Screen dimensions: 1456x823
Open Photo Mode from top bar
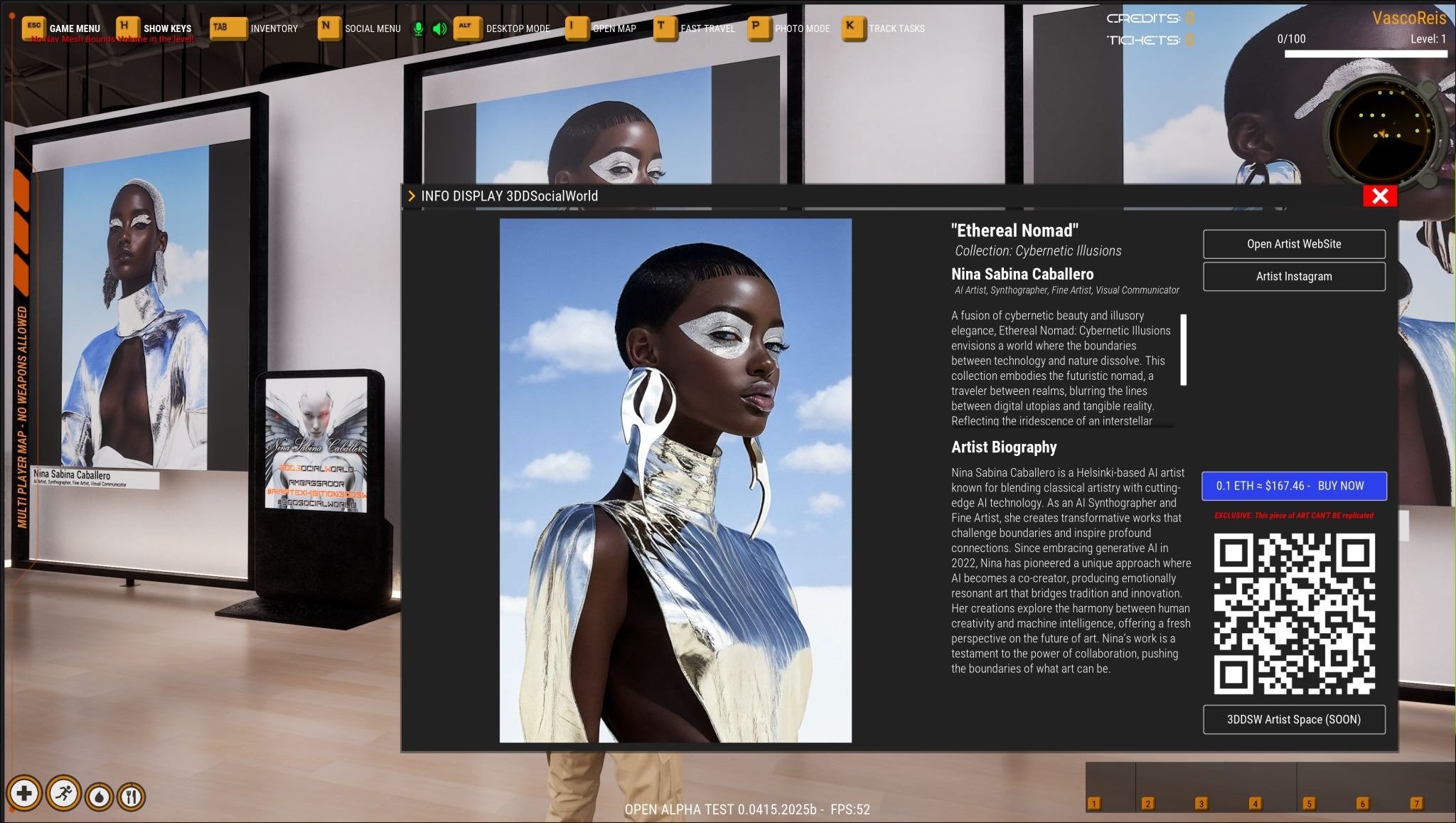click(x=802, y=28)
